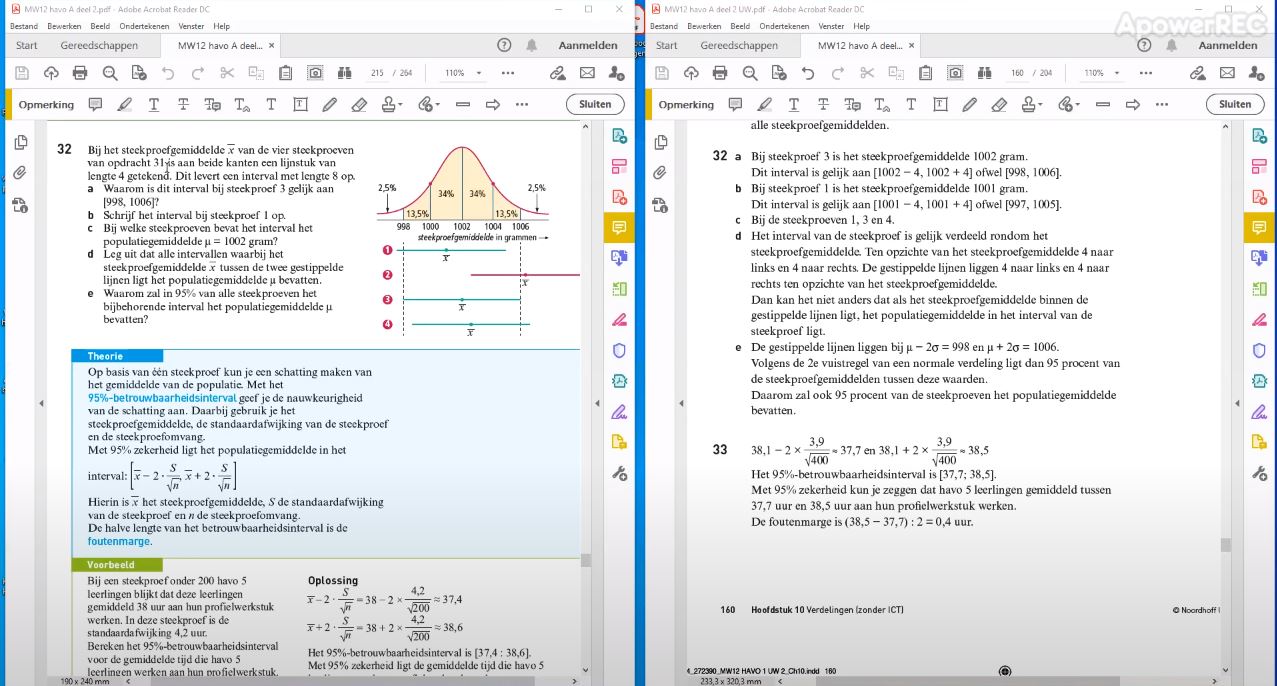Open Beeld menu in right window
This screenshot has height=686, width=1277.
[x=740, y=26]
